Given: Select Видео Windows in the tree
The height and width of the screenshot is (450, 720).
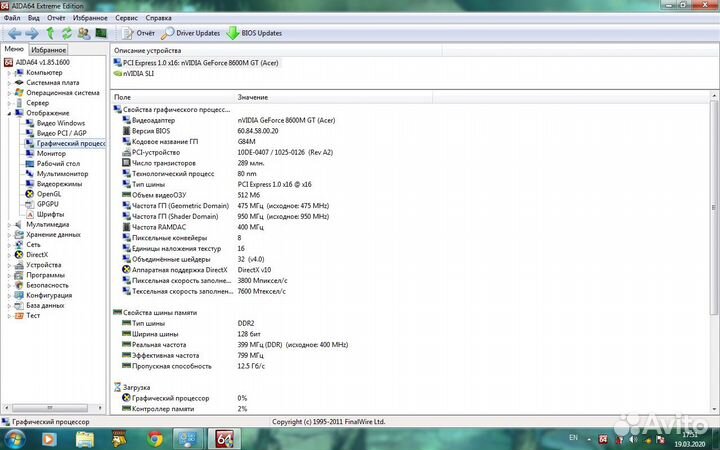Looking at the screenshot, I should point(61,123).
